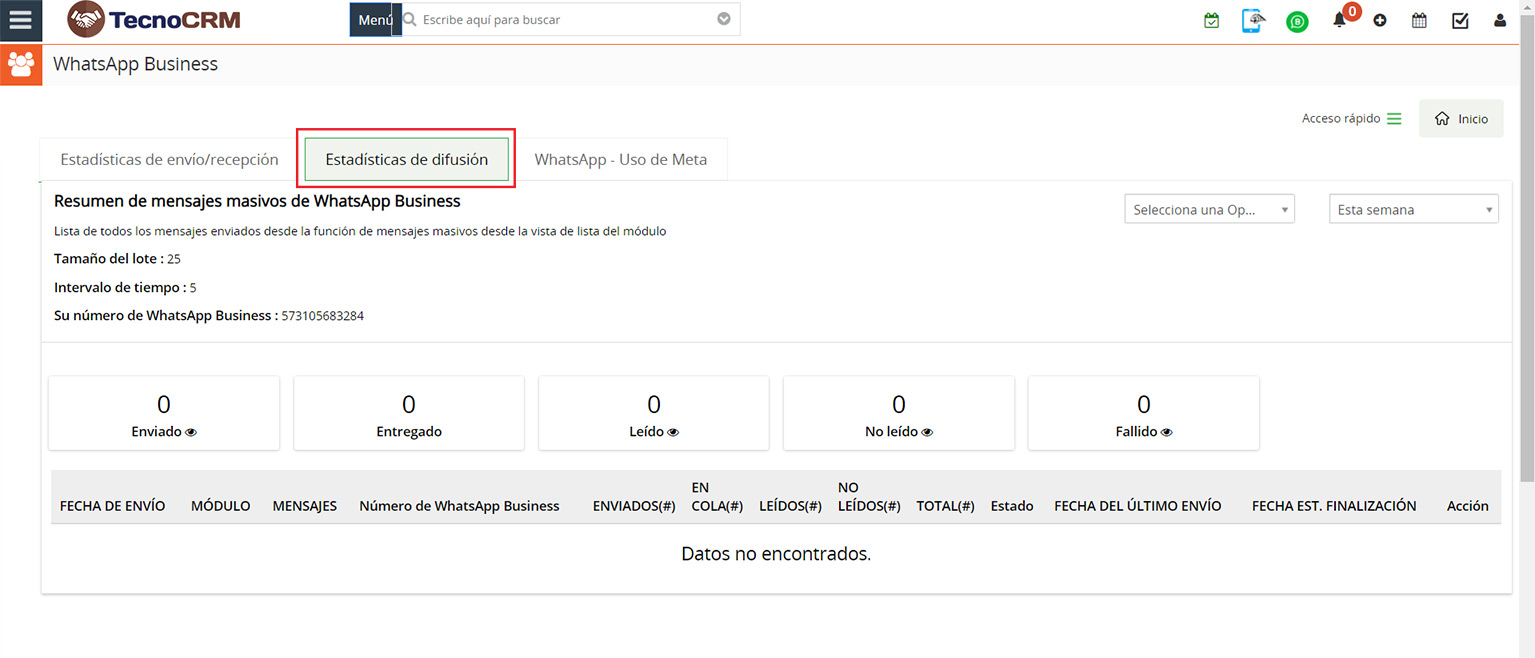Click the green calendar check icon
The height and width of the screenshot is (658, 1535).
click(x=1211, y=20)
